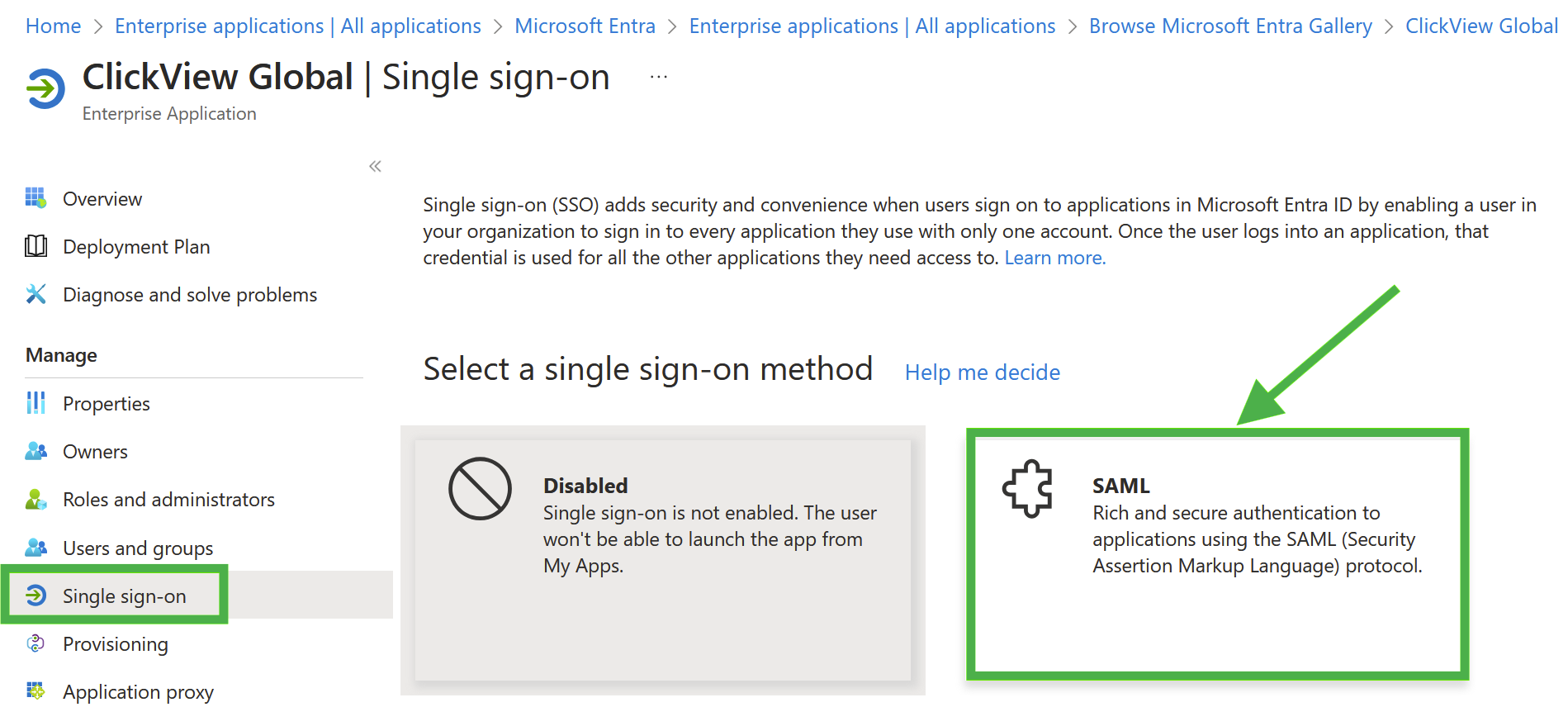Click the Users and groups icon

coord(36,548)
